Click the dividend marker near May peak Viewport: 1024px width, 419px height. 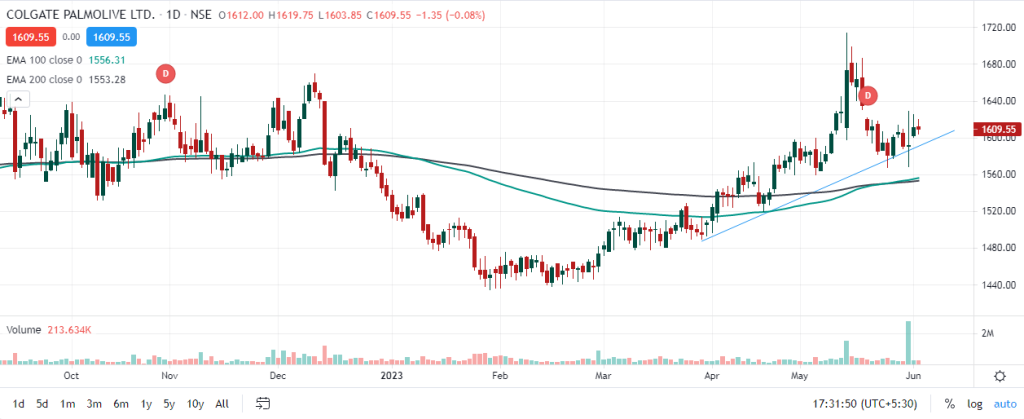tap(869, 95)
